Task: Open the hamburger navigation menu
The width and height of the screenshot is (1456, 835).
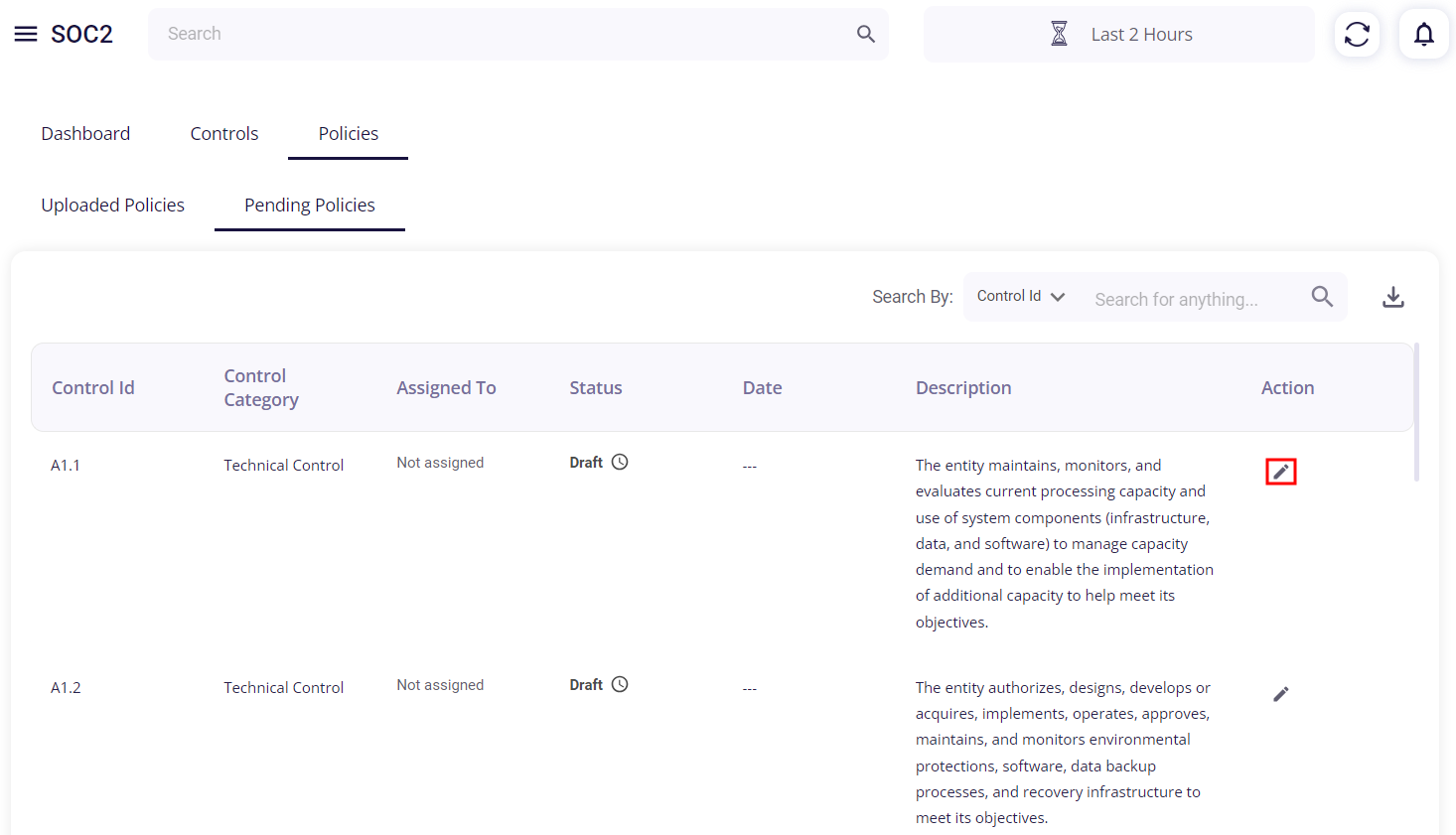Action: (x=26, y=34)
